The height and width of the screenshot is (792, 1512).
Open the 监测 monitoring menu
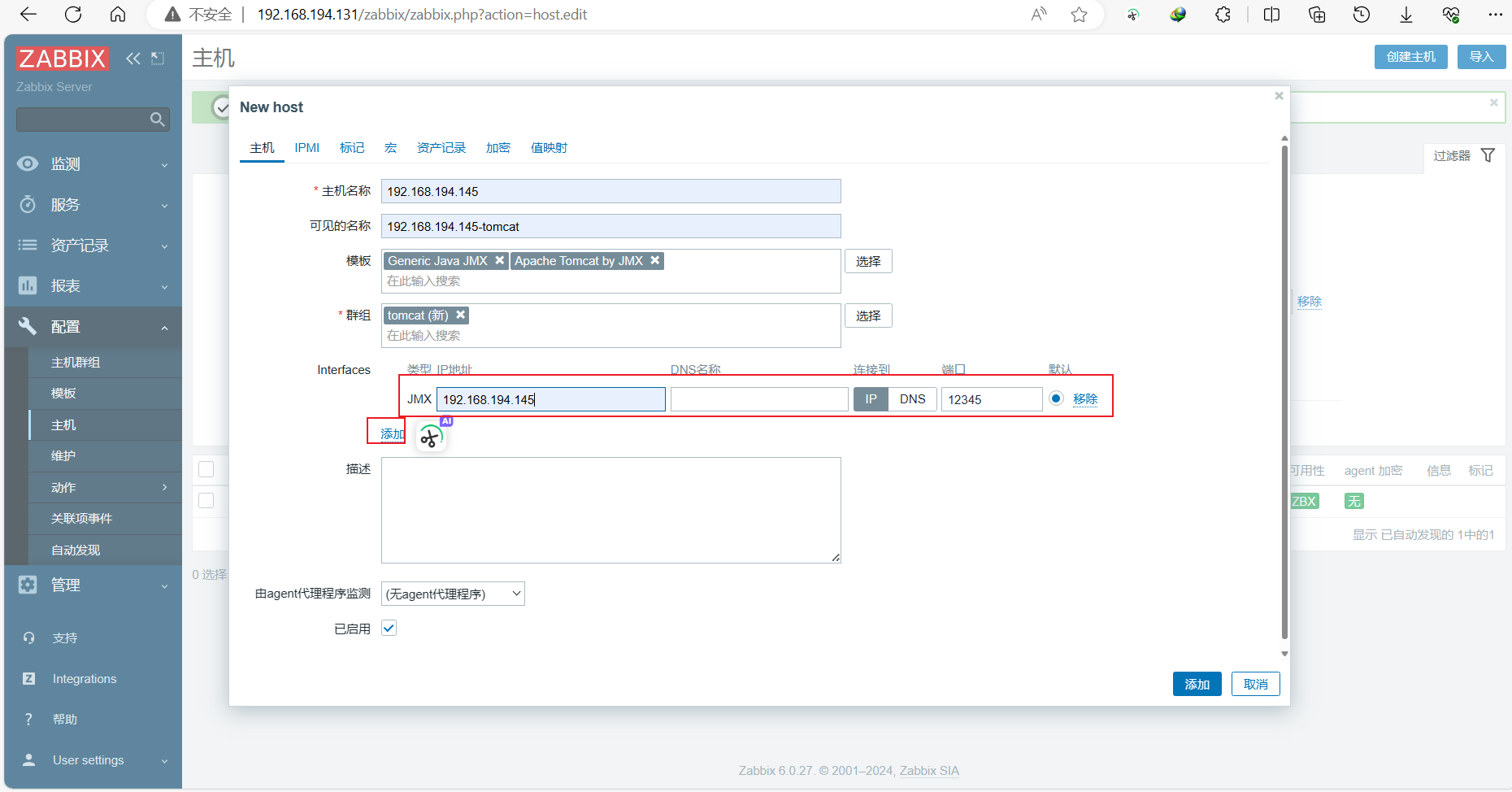(x=93, y=164)
